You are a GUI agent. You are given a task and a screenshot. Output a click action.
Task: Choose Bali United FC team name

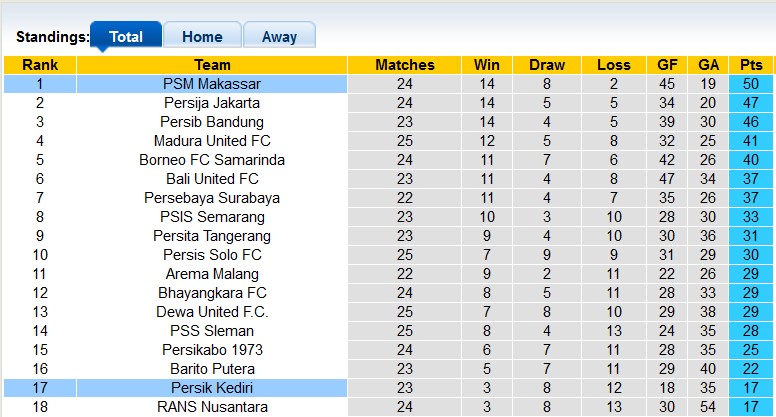click(x=212, y=179)
